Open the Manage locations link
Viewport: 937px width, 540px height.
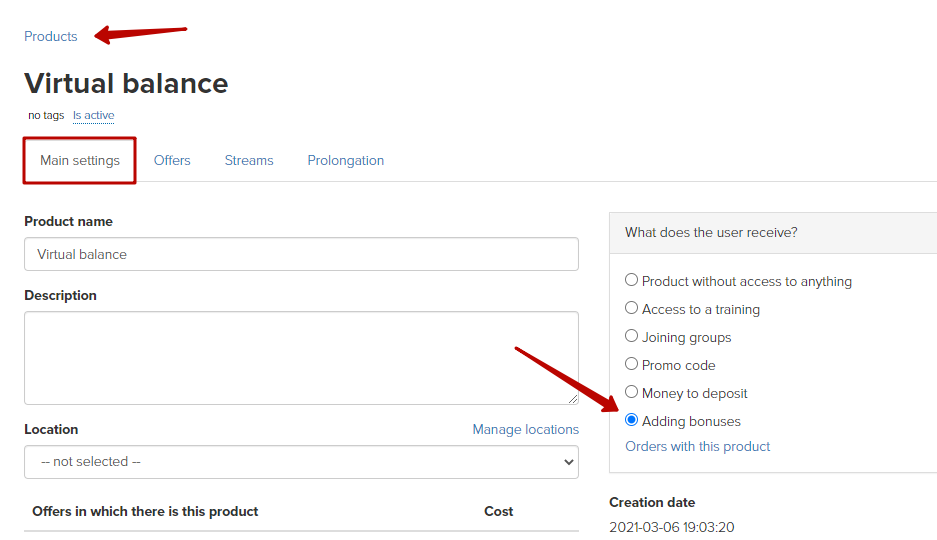coord(525,429)
